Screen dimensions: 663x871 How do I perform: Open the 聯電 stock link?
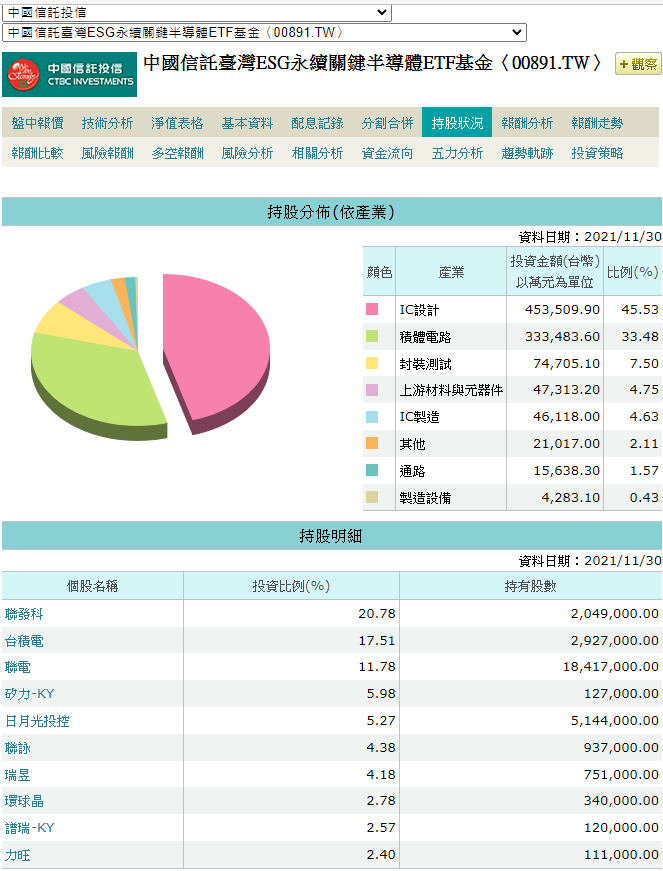[x=18, y=667]
